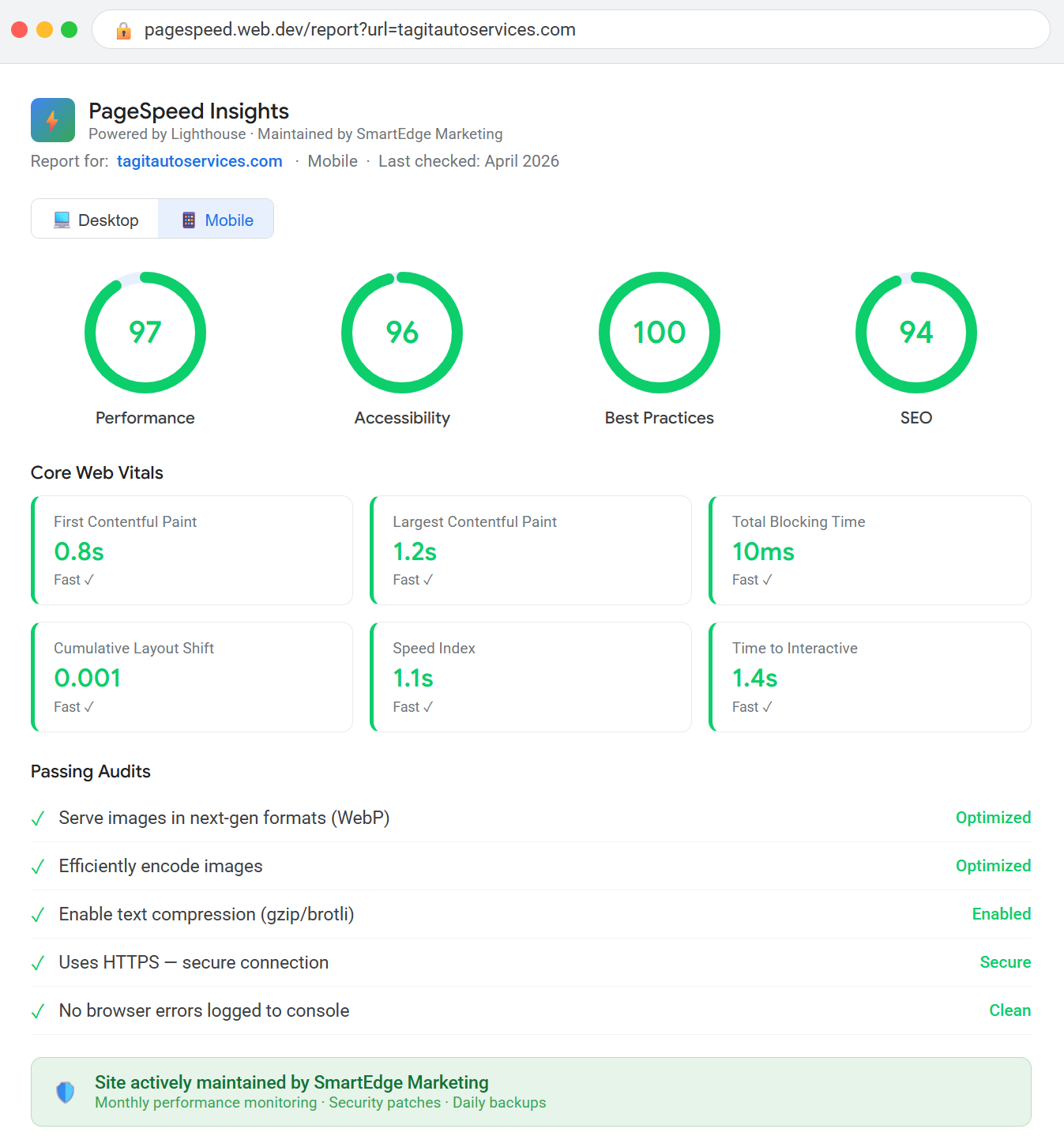Image resolution: width=1064 pixels, height=1140 pixels.
Task: Click the SEO label under gauge
Action: click(916, 418)
